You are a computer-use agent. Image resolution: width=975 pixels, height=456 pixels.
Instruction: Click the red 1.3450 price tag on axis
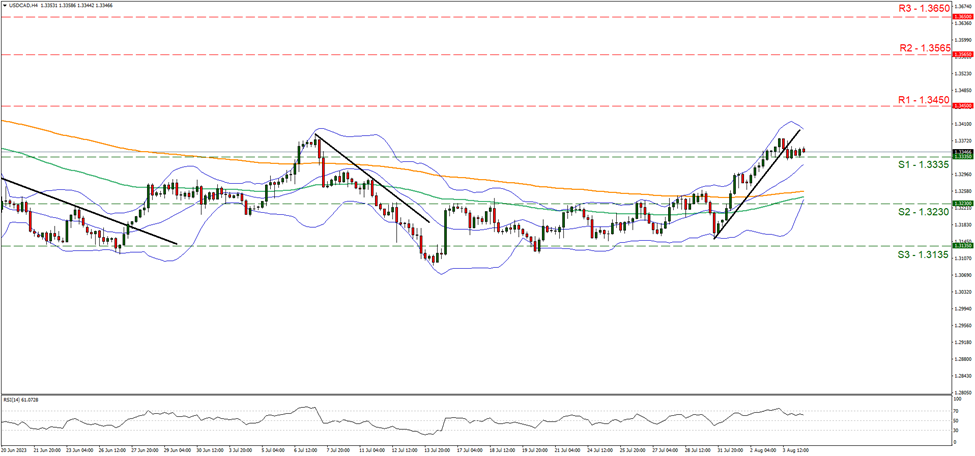click(963, 105)
